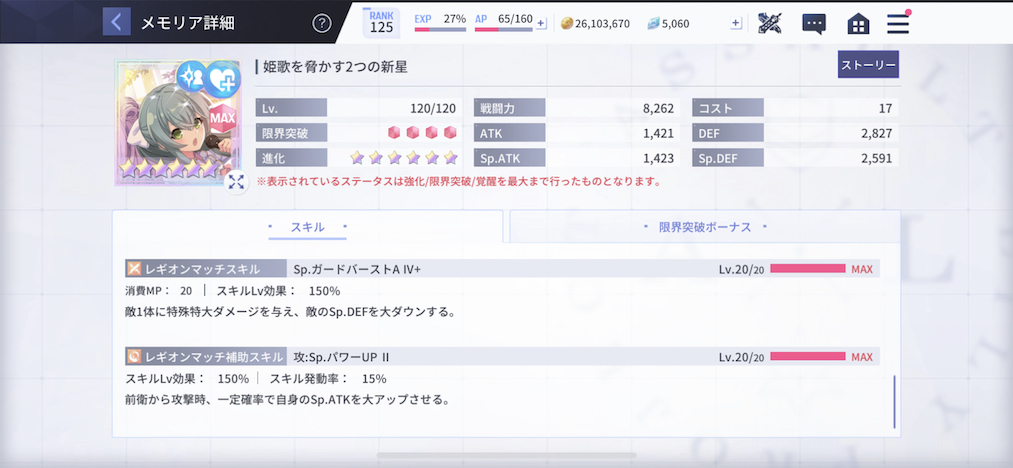Add gems with the plus button
This screenshot has height=468, width=1013.
[736, 24]
